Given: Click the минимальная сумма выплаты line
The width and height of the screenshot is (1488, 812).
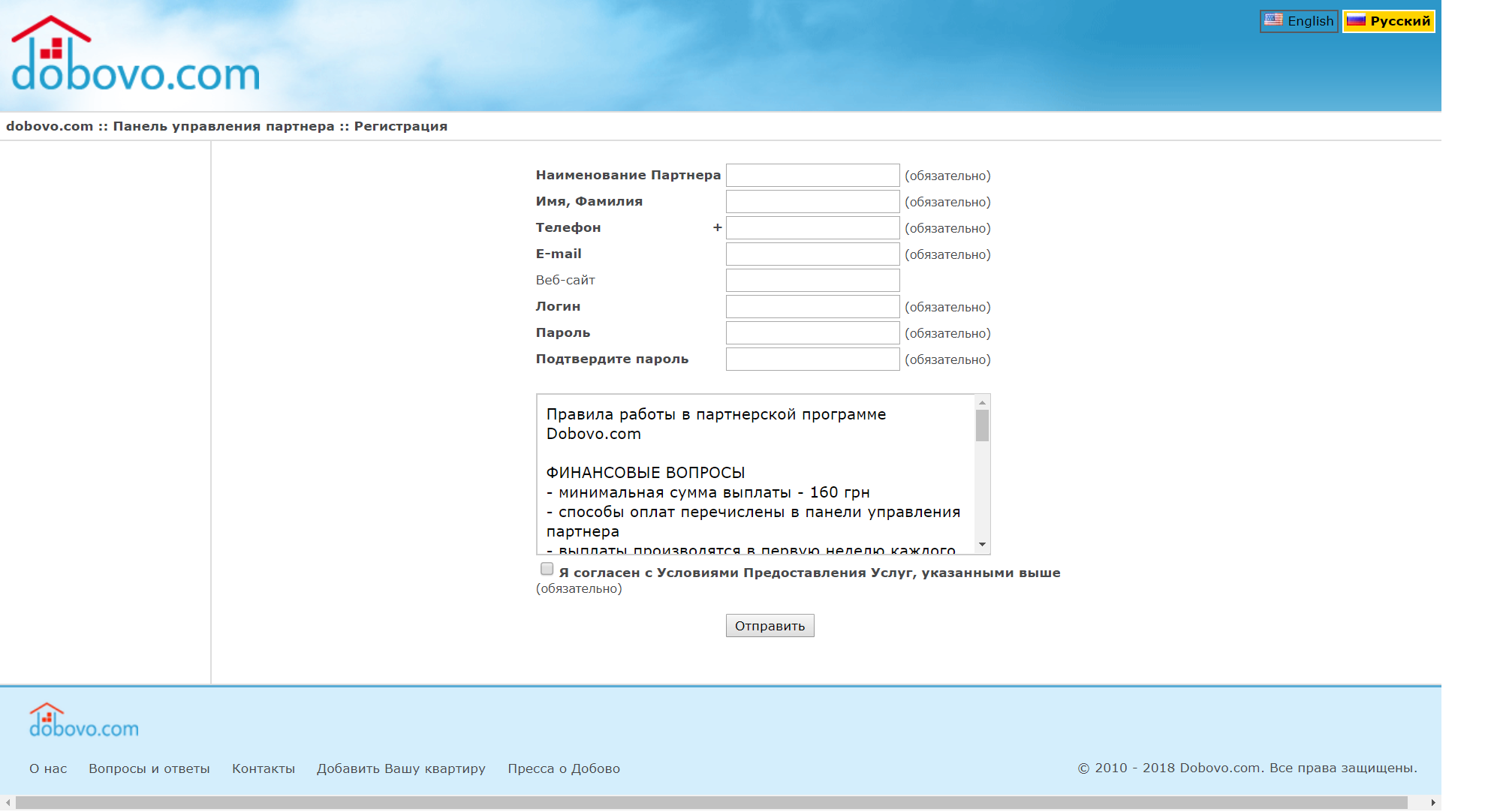Looking at the screenshot, I should 708,492.
